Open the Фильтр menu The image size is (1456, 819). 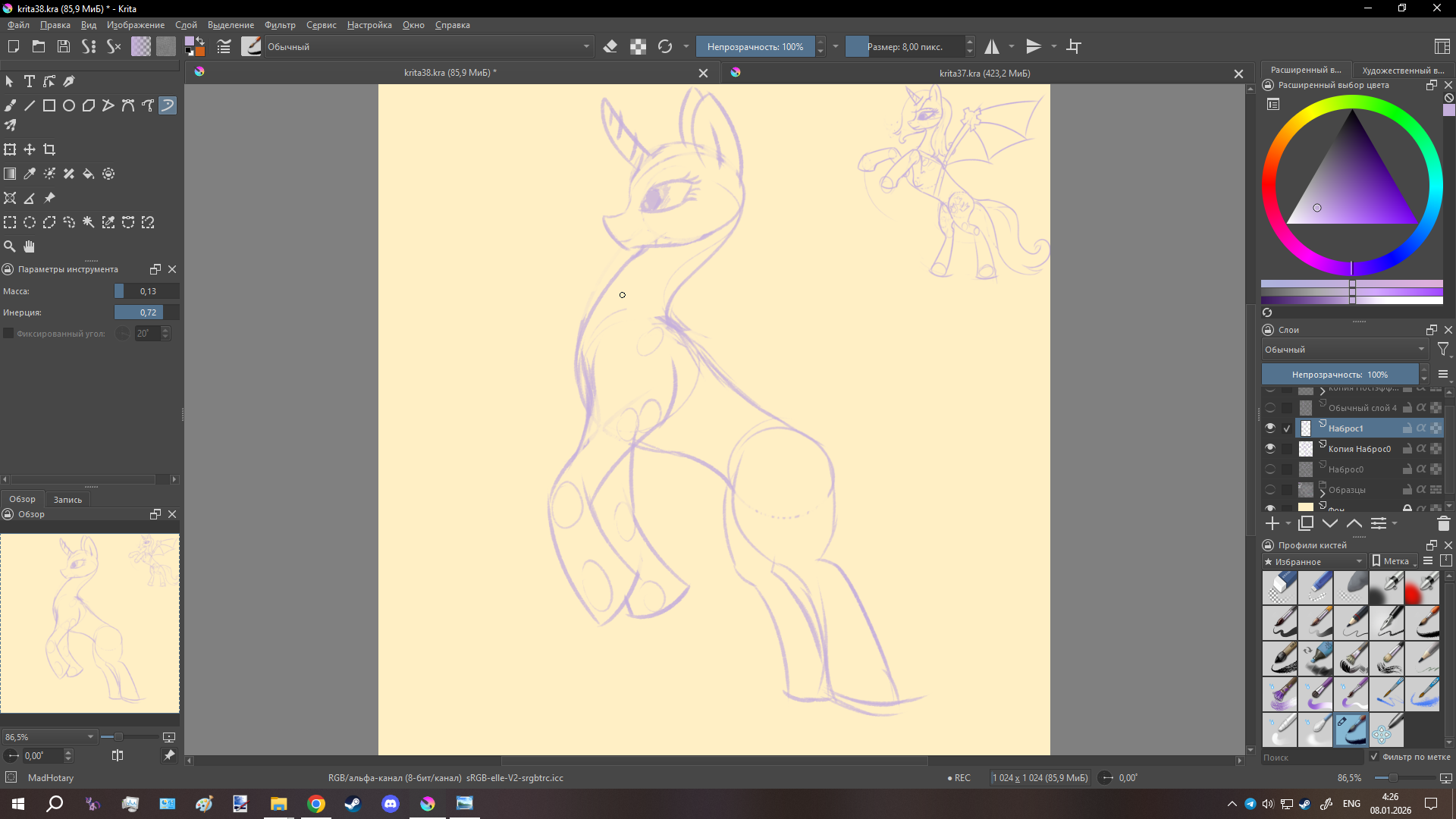coord(280,25)
